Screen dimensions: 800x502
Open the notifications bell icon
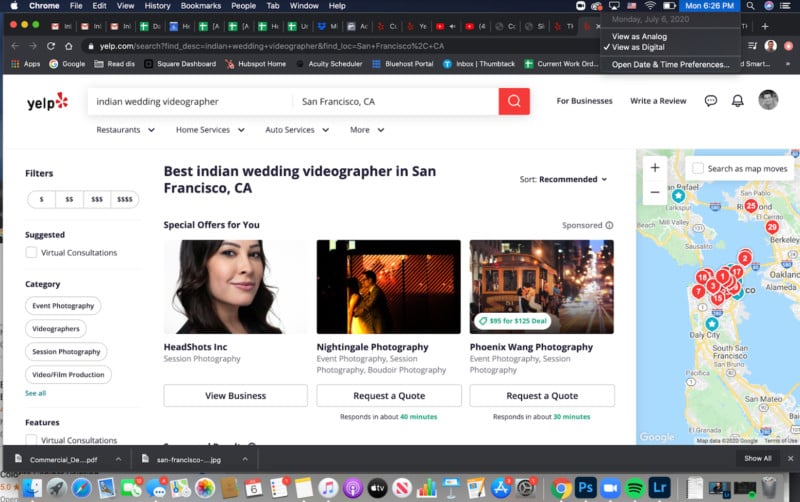(738, 101)
